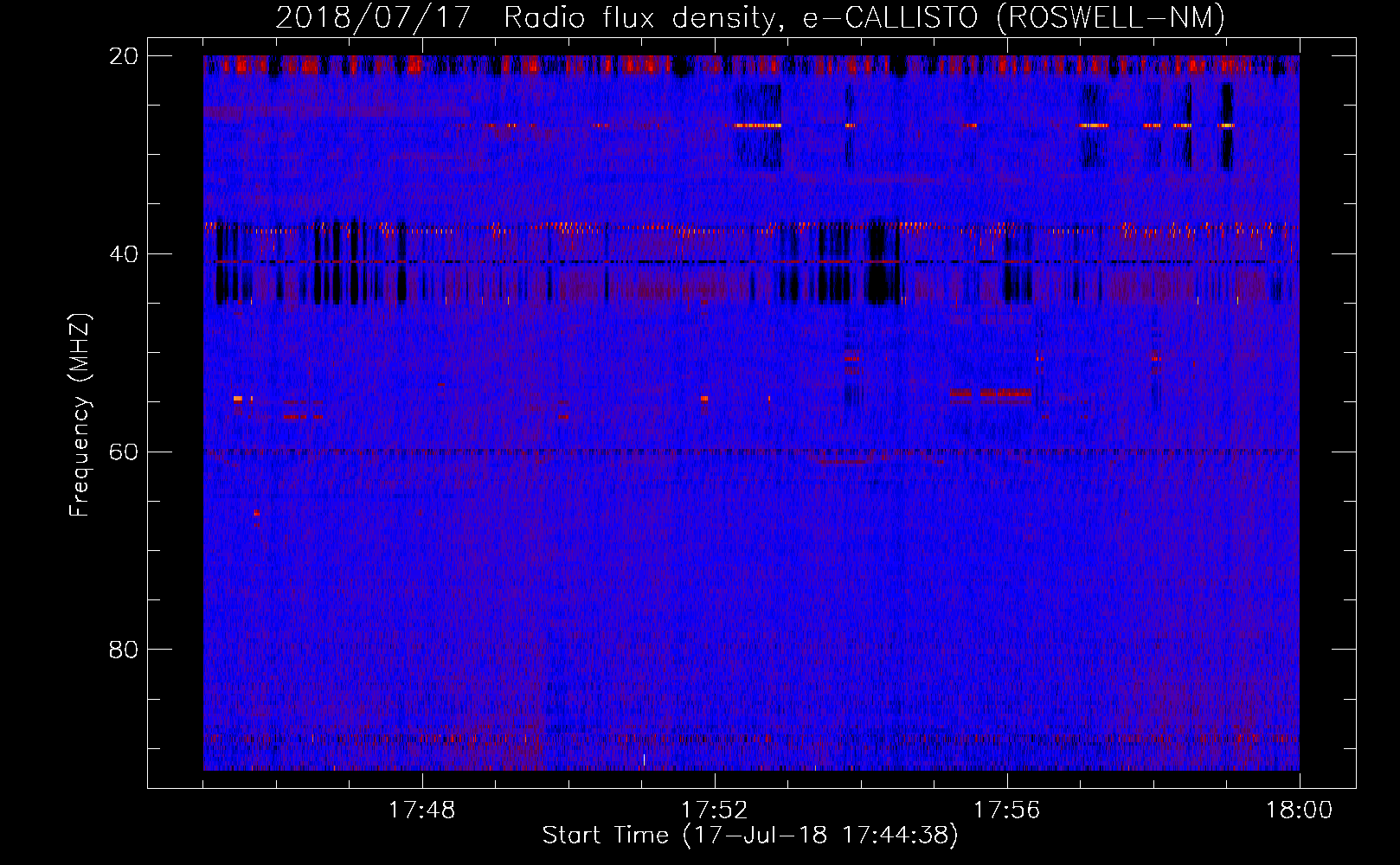1400x865 pixels.
Task: Click the 'Frequency (MHZ)' axis label
Action: pos(80,415)
